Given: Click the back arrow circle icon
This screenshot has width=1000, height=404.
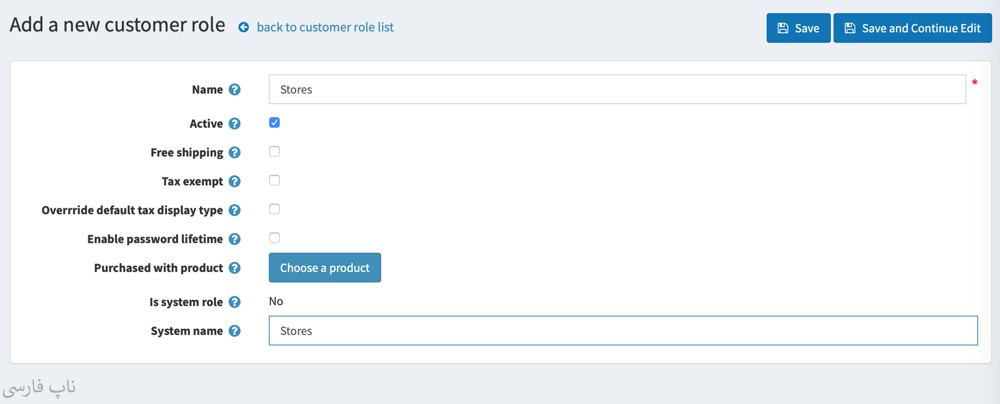Looking at the screenshot, I should point(244,28).
